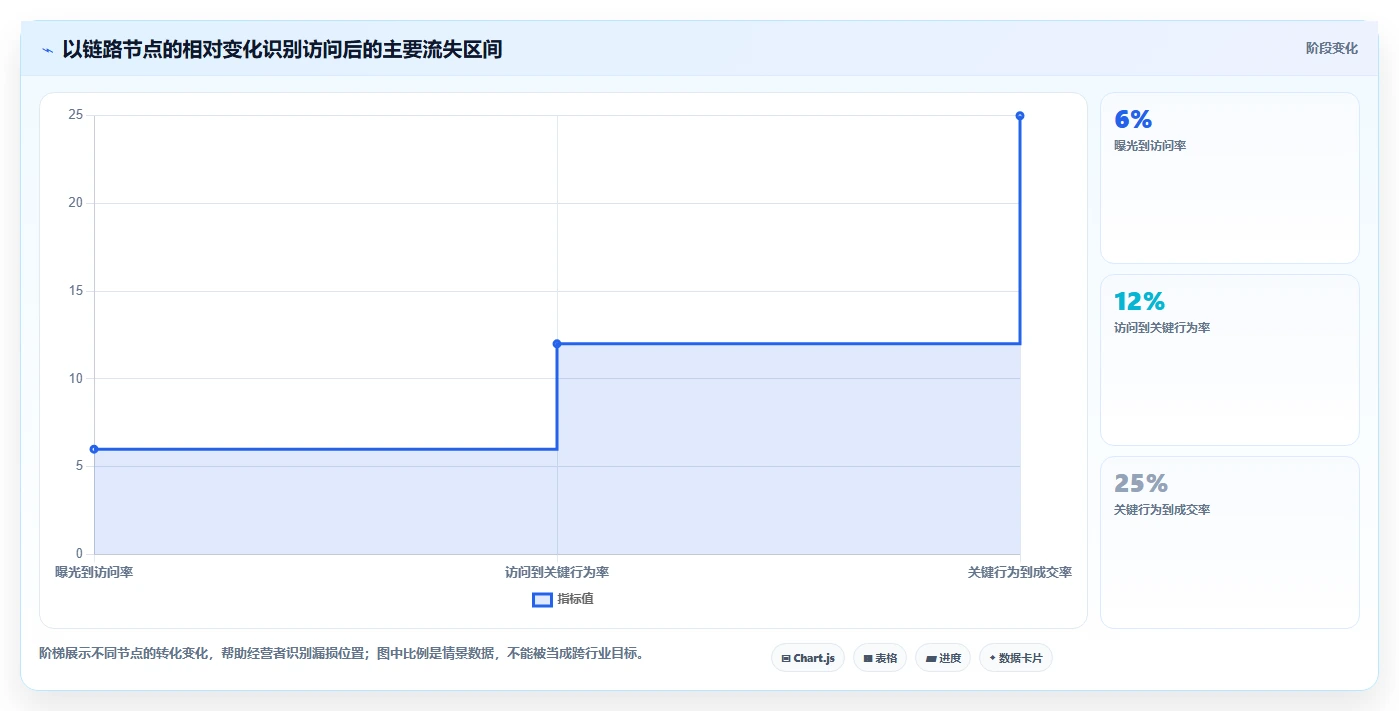Select the 12% 访问到关键行为率 card
1399x711 pixels.
(x=1230, y=360)
